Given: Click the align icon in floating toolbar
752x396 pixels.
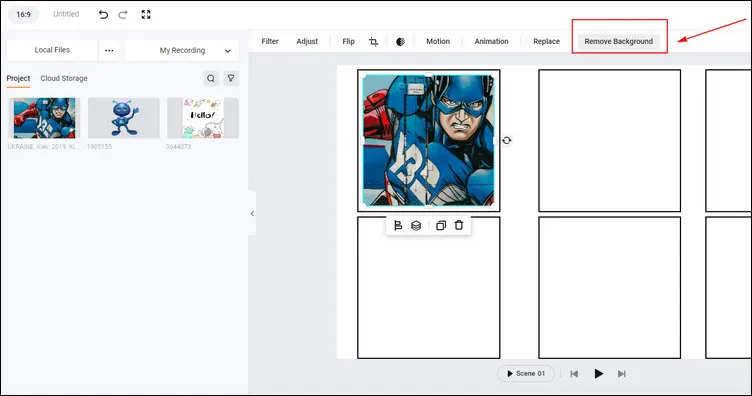Looking at the screenshot, I should tap(398, 225).
